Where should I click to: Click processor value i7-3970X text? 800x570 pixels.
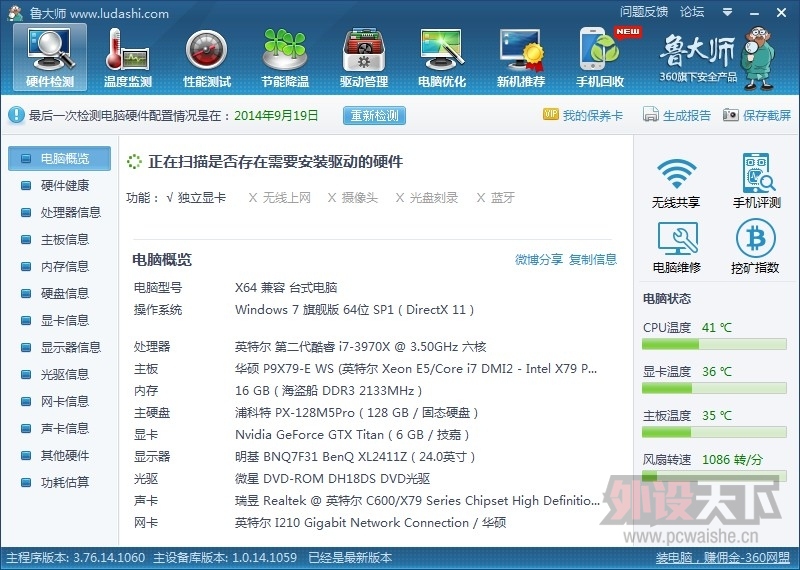point(360,347)
